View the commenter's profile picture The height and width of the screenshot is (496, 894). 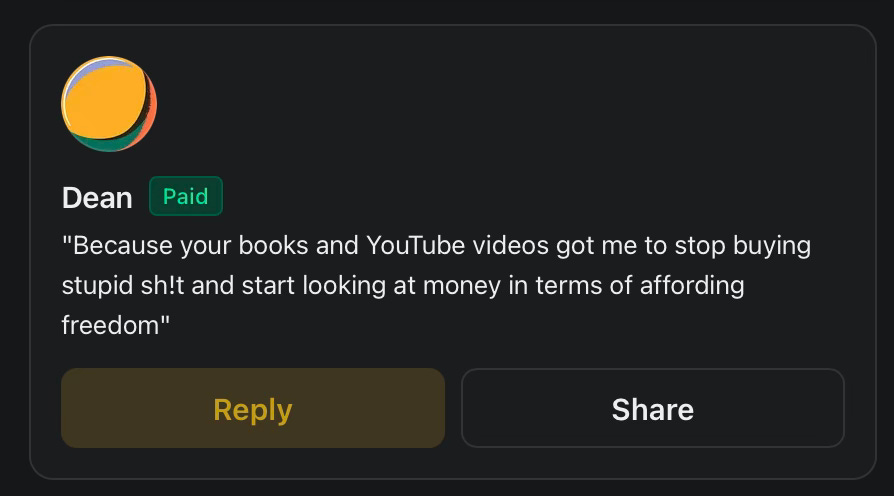[109, 104]
